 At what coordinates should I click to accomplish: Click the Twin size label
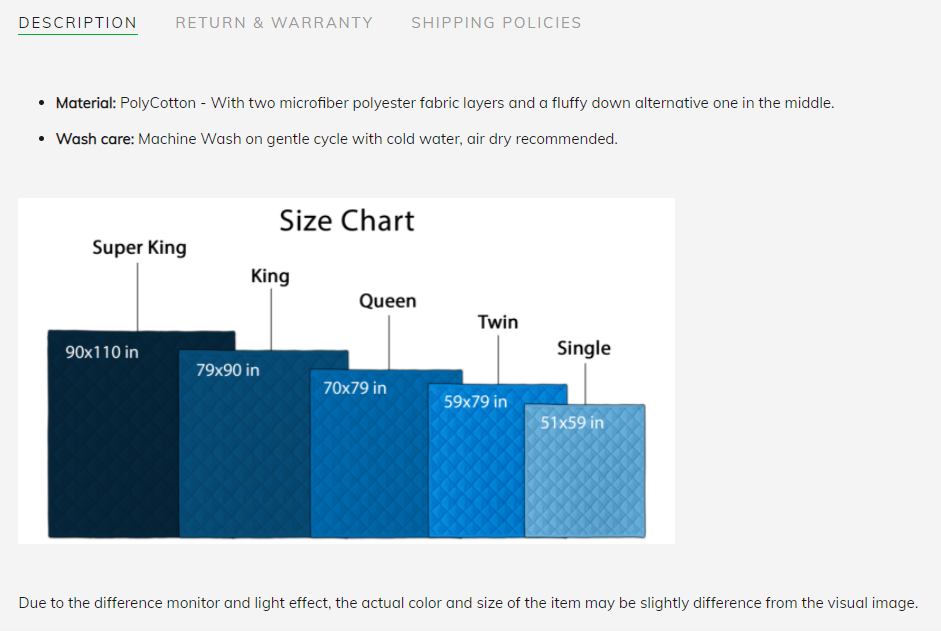click(498, 322)
